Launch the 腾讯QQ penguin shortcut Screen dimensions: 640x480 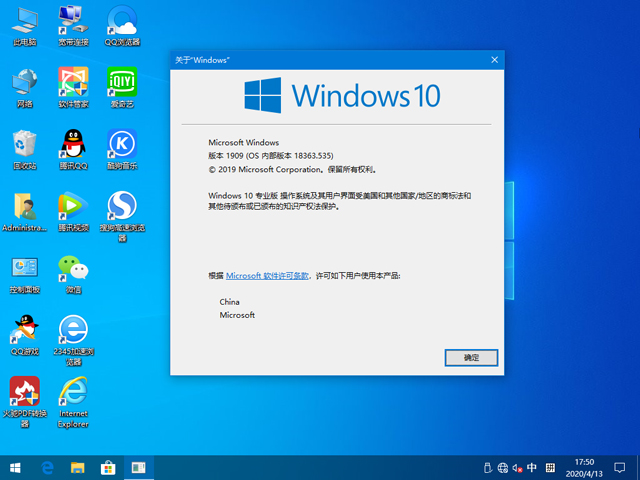[x=73, y=150]
